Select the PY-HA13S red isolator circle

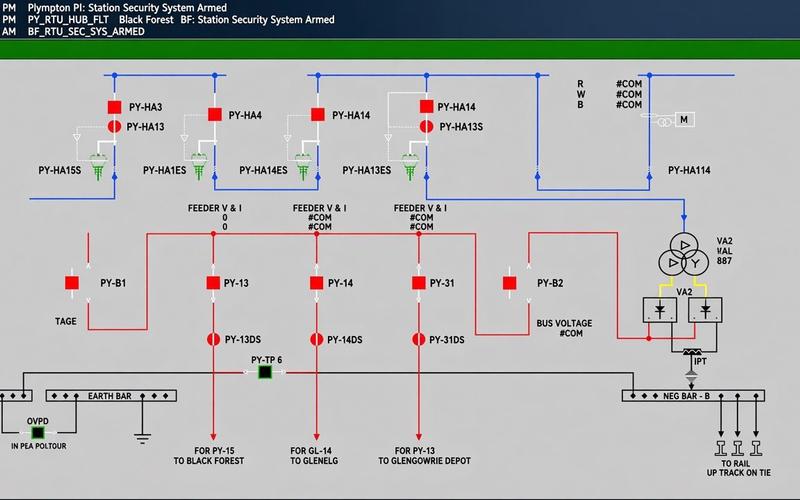427,127
